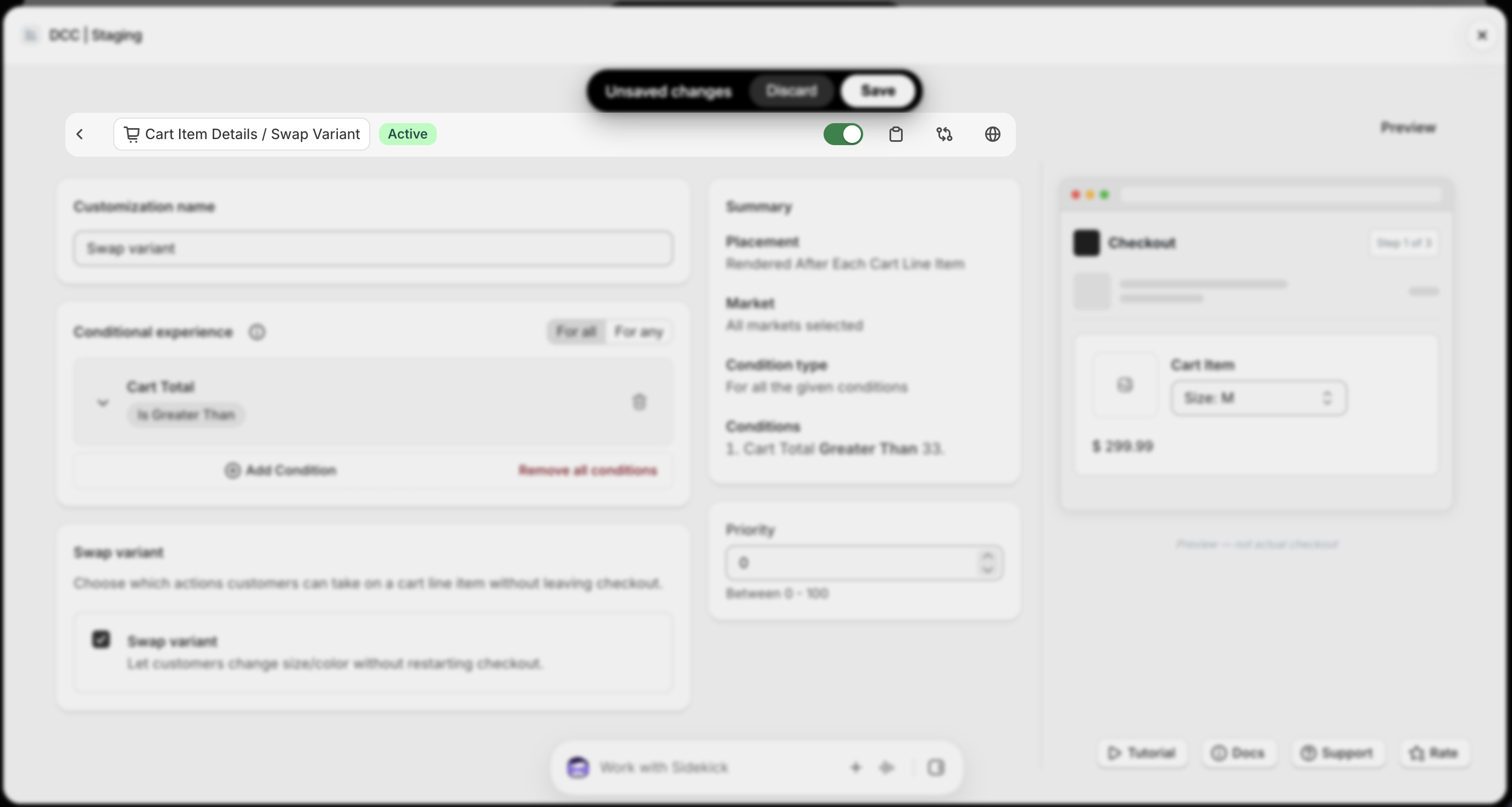Click the cart icon in the title breadcrumb

coord(131,135)
